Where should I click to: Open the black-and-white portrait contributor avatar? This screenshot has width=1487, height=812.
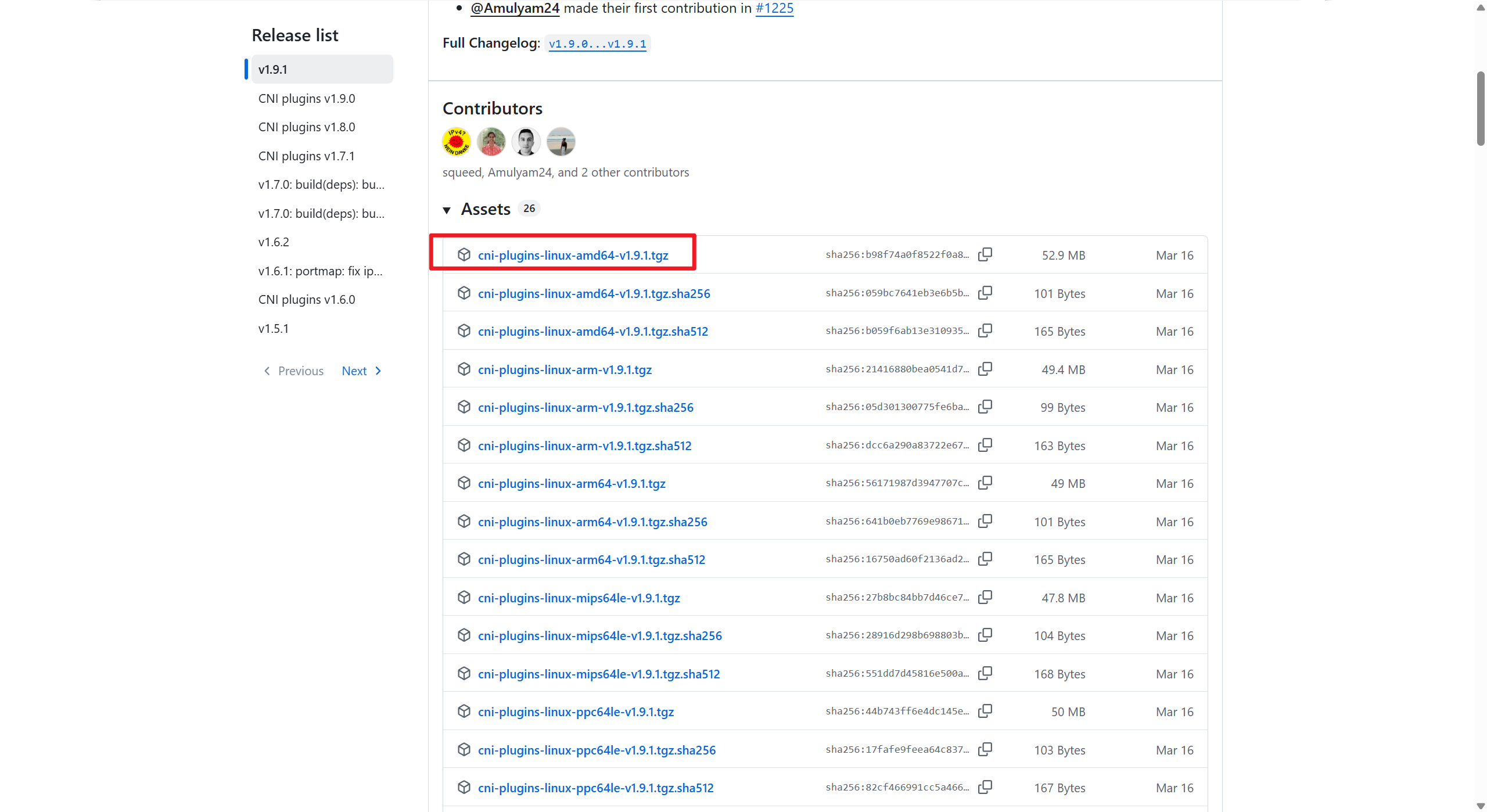(x=526, y=142)
